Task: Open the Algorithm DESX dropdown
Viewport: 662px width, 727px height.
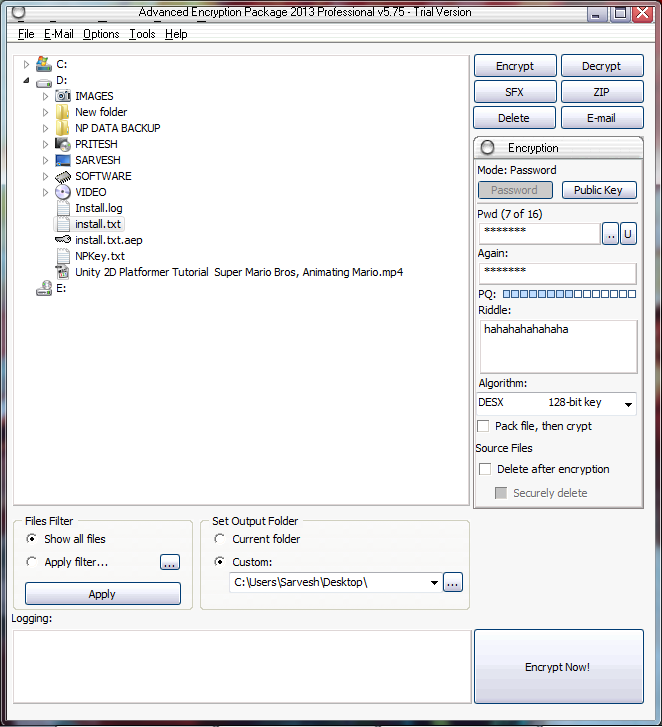Action: point(628,404)
